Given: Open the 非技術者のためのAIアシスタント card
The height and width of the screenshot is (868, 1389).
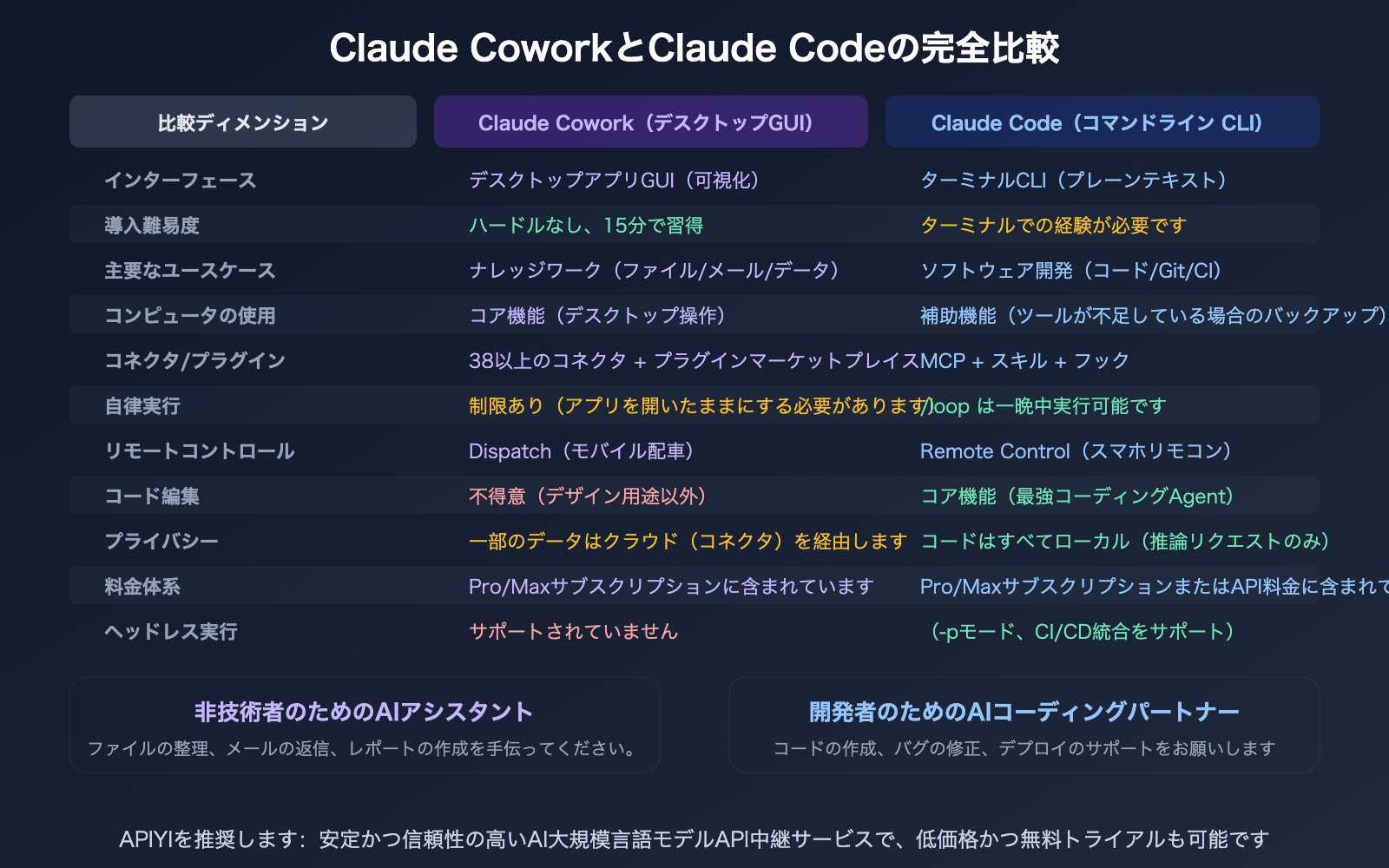Looking at the screenshot, I should click(x=364, y=725).
